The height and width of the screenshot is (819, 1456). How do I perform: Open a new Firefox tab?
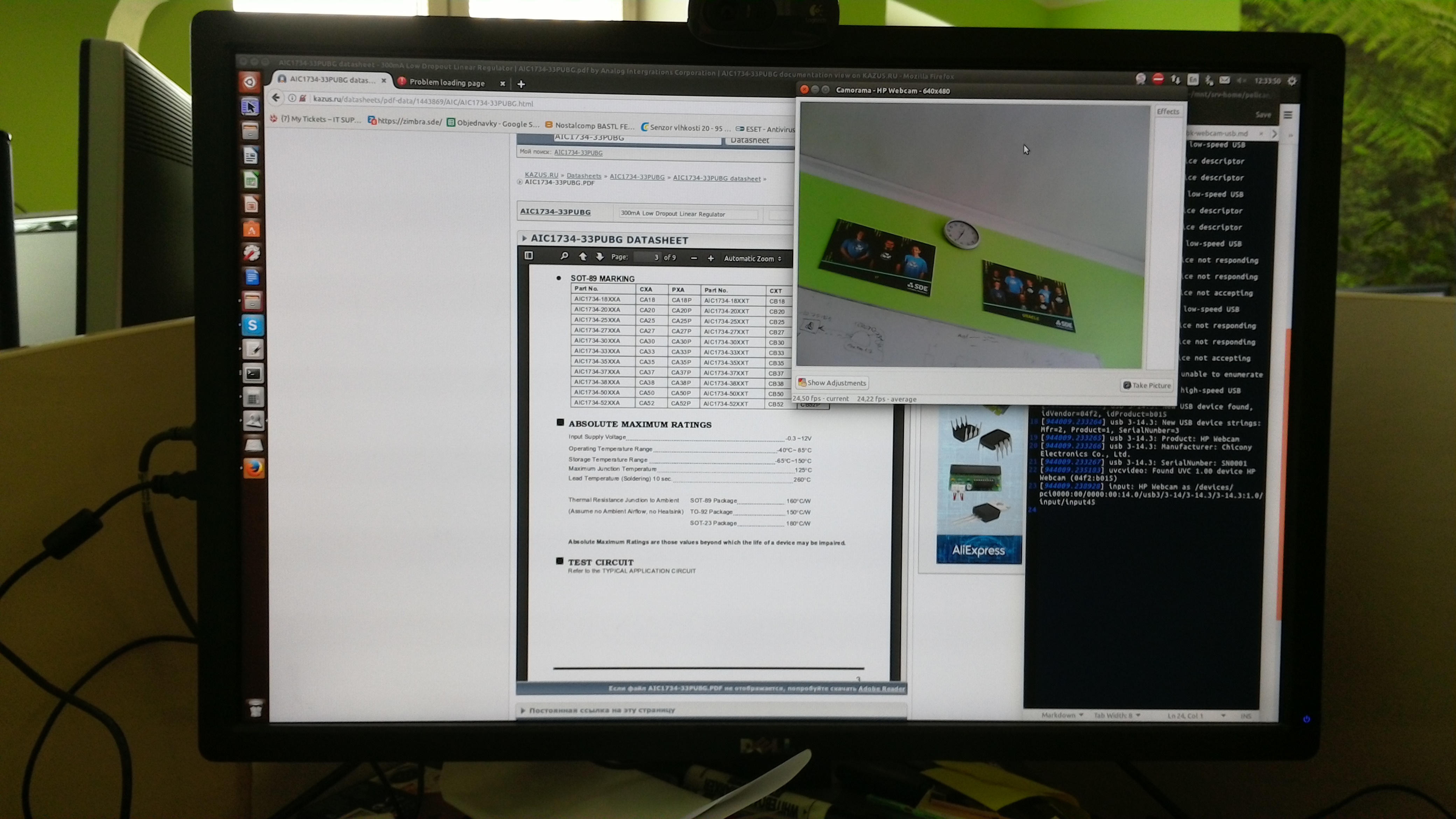521,84
